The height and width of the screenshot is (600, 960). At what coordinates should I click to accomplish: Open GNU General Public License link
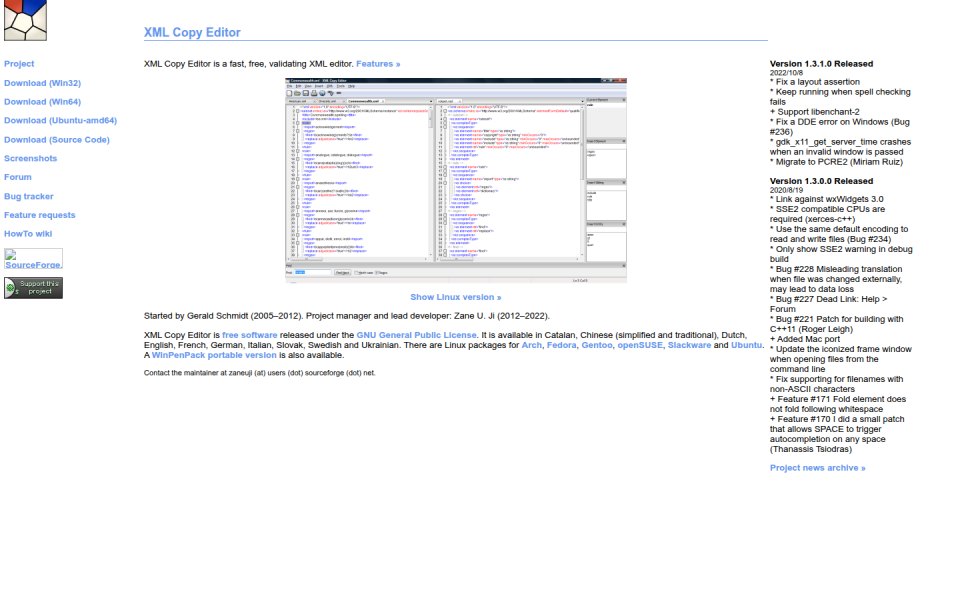point(416,335)
